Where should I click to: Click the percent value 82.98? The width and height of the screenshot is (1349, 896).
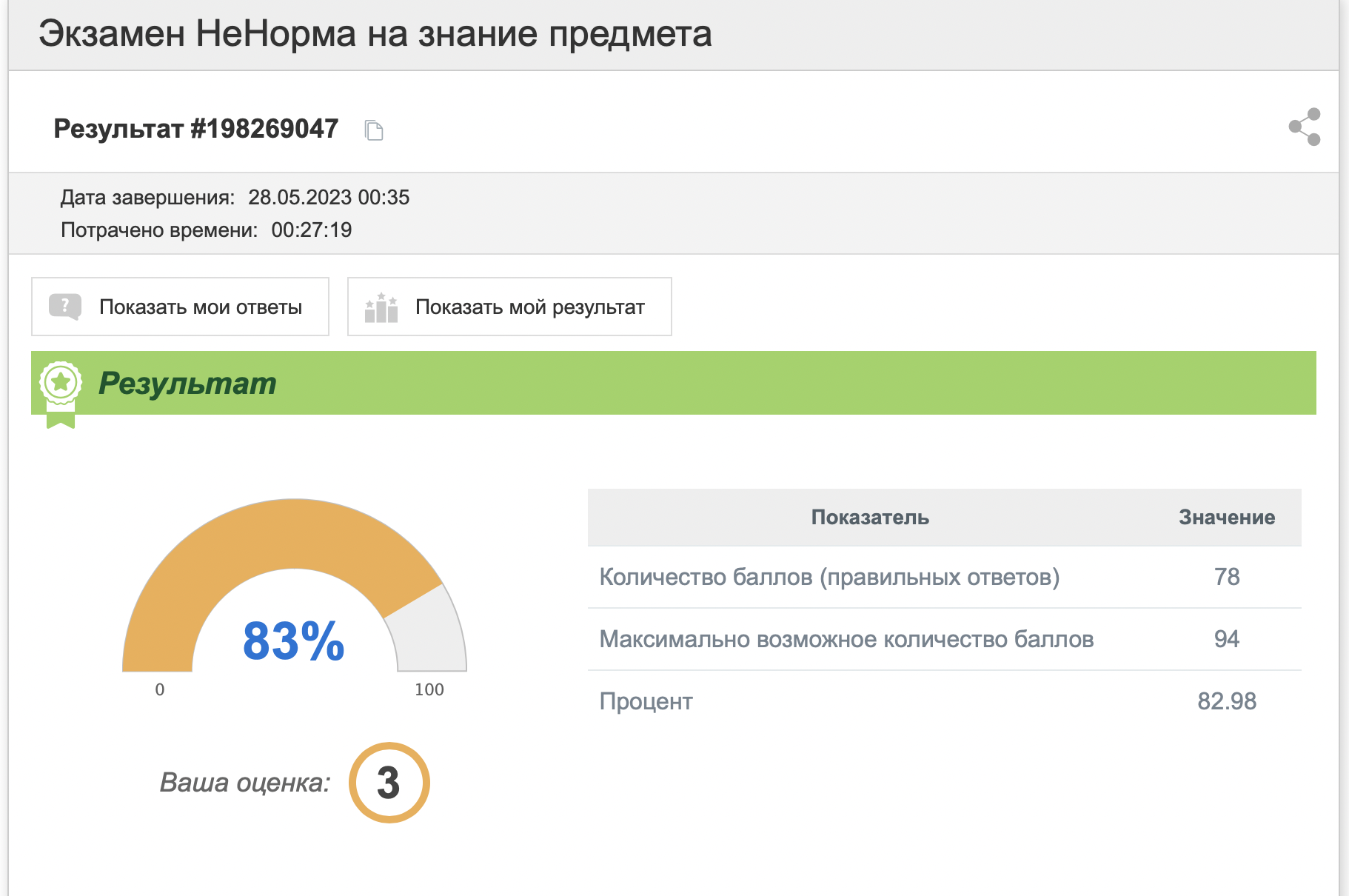click(x=1227, y=702)
